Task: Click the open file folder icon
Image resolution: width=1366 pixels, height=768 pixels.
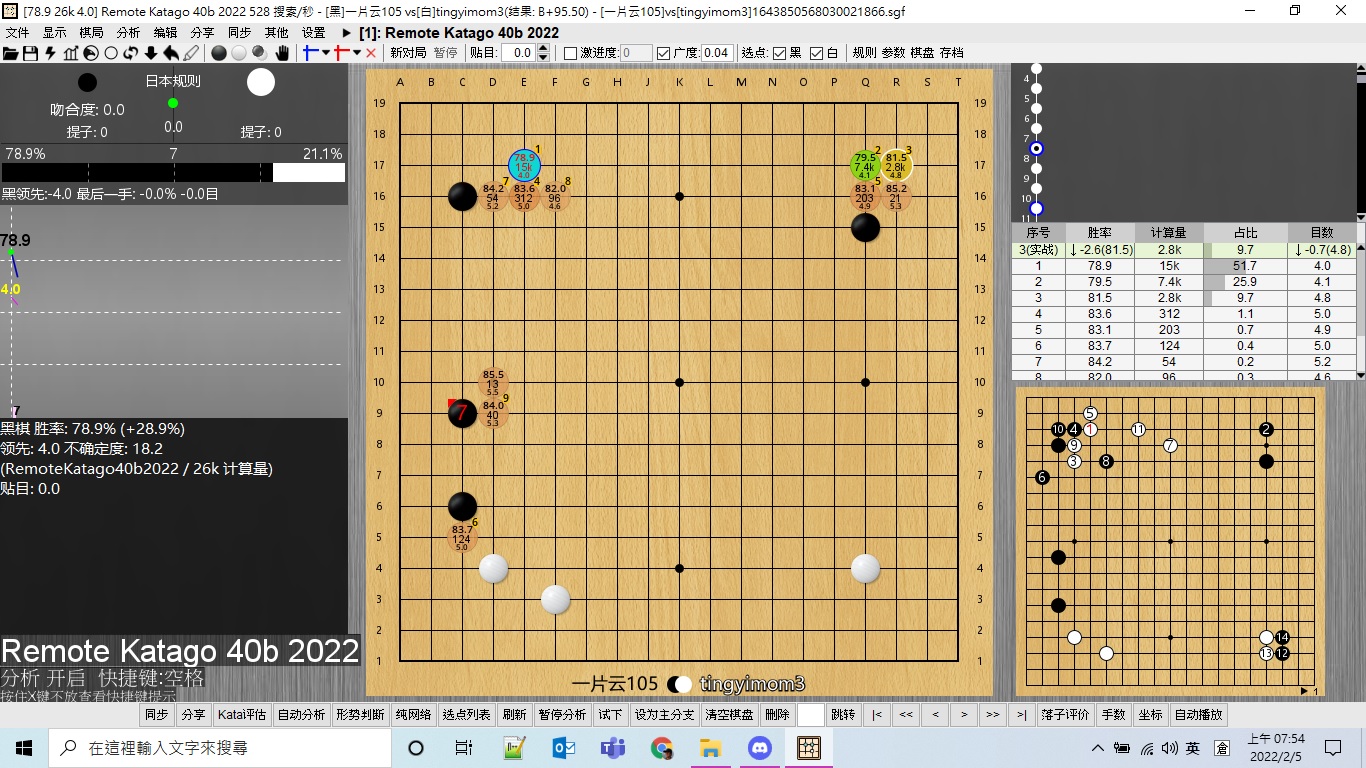Action: click(x=10, y=52)
